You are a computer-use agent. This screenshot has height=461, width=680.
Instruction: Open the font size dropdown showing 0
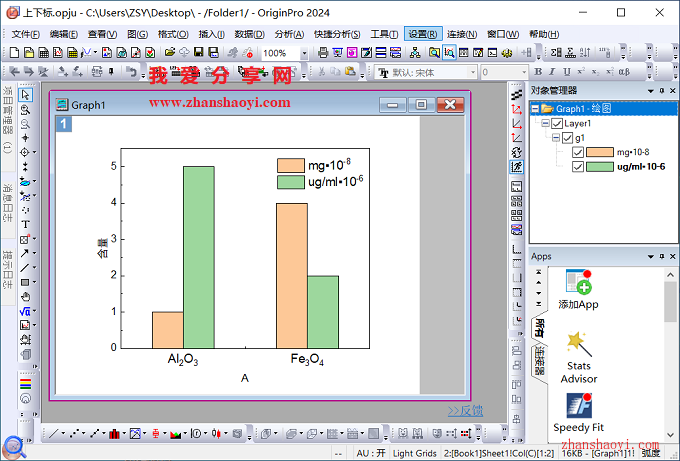coord(524,72)
